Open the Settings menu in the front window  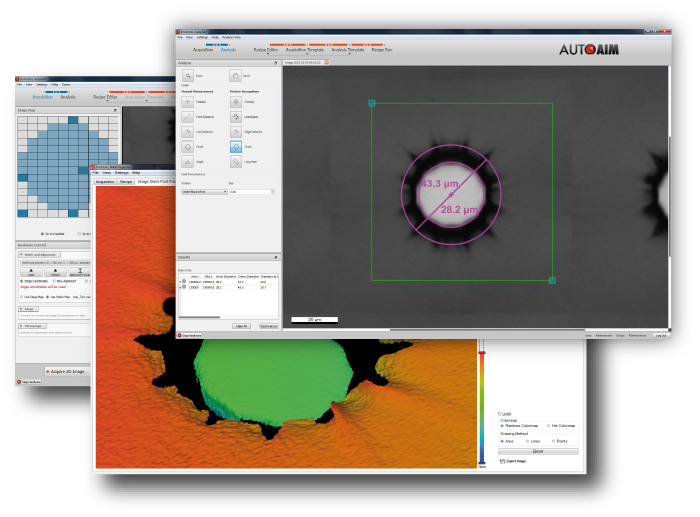click(x=202, y=37)
